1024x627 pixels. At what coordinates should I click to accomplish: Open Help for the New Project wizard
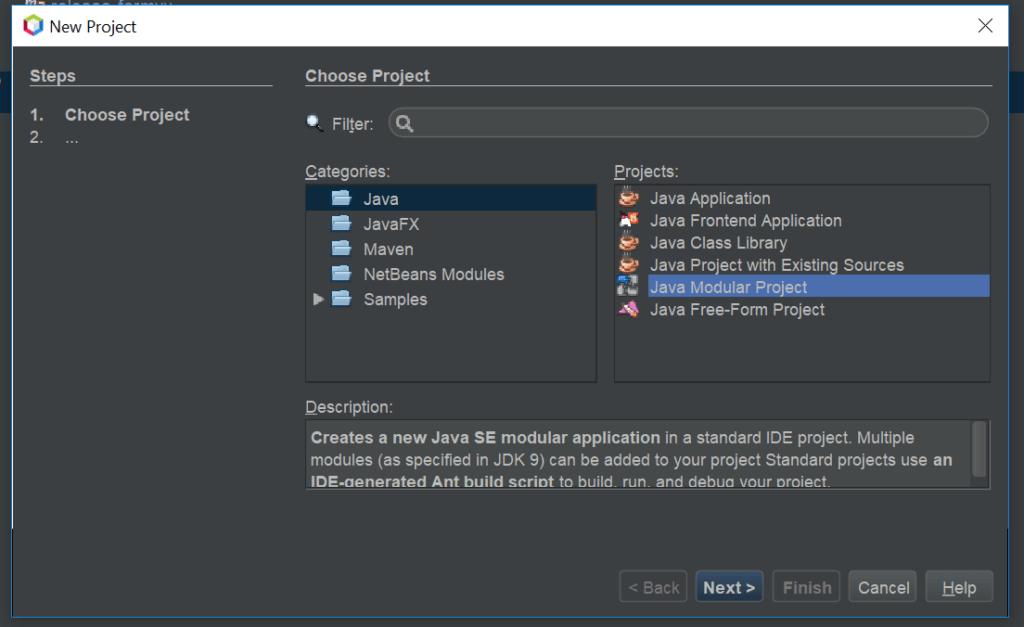[958, 586]
